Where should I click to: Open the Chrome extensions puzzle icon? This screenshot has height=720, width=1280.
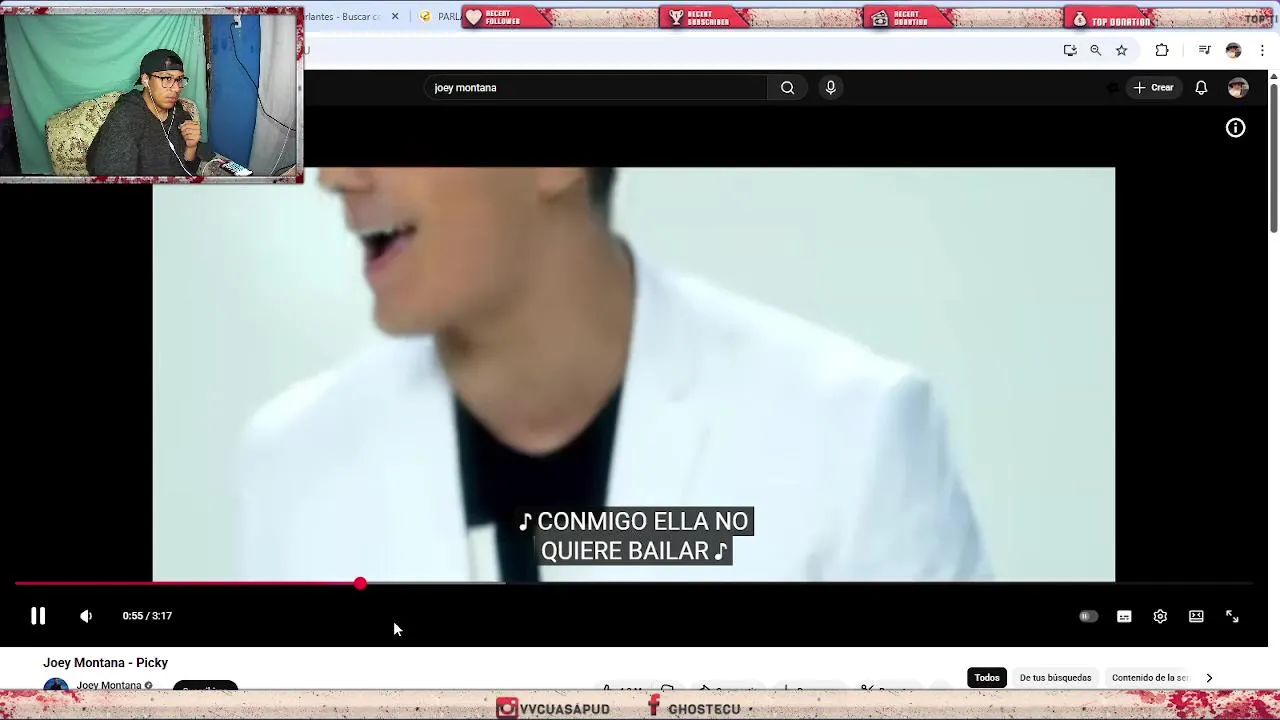1162,50
